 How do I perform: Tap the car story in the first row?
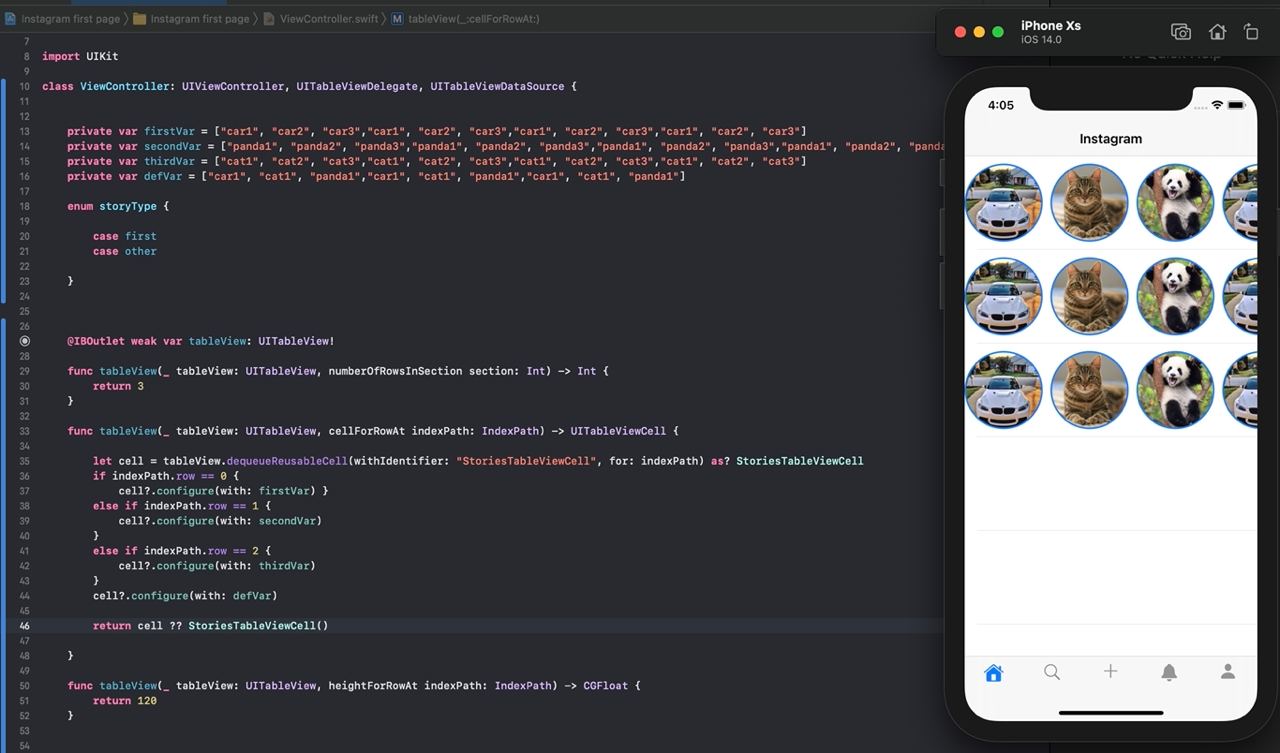pos(1003,203)
